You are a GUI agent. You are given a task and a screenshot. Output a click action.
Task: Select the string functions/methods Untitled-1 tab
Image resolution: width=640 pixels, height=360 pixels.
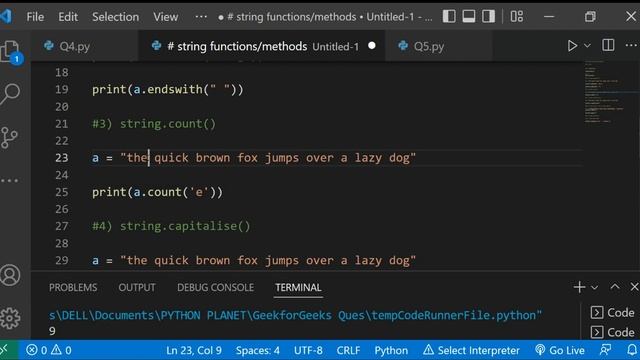tap(262, 46)
